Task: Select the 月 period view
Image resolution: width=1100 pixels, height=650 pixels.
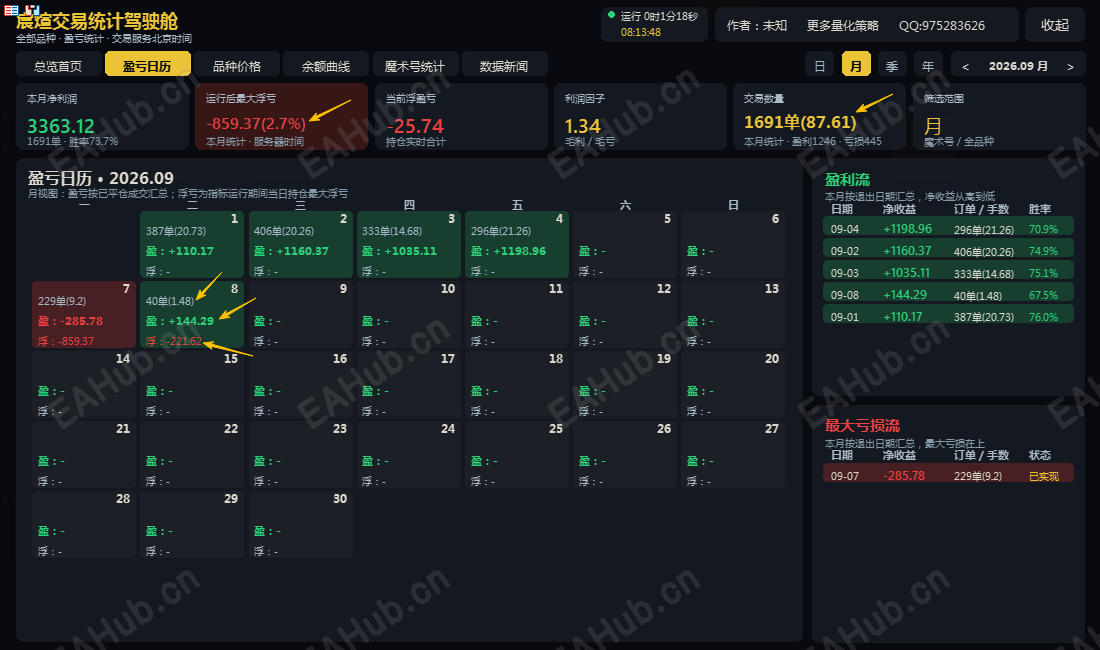Action: tap(856, 66)
